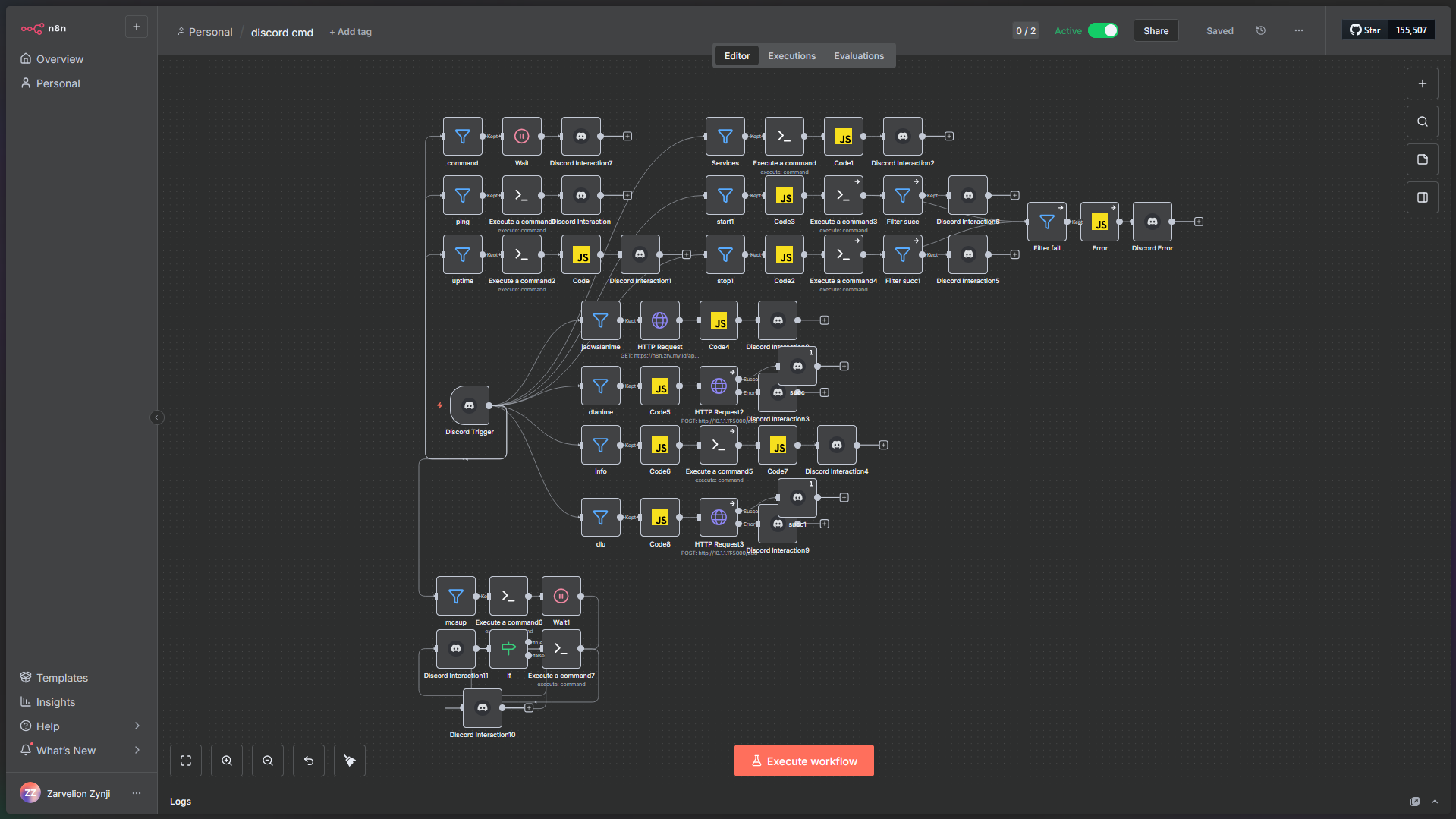
Task: Click the Execute workflow button
Action: point(803,761)
